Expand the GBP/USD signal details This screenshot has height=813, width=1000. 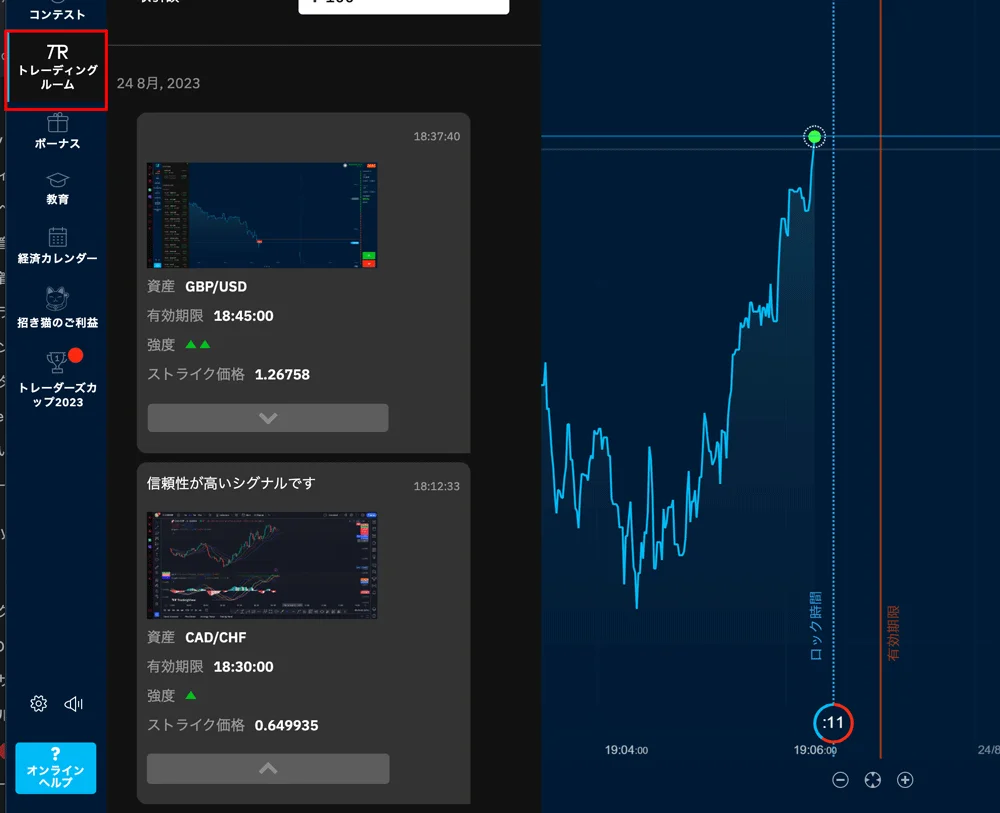coord(268,418)
